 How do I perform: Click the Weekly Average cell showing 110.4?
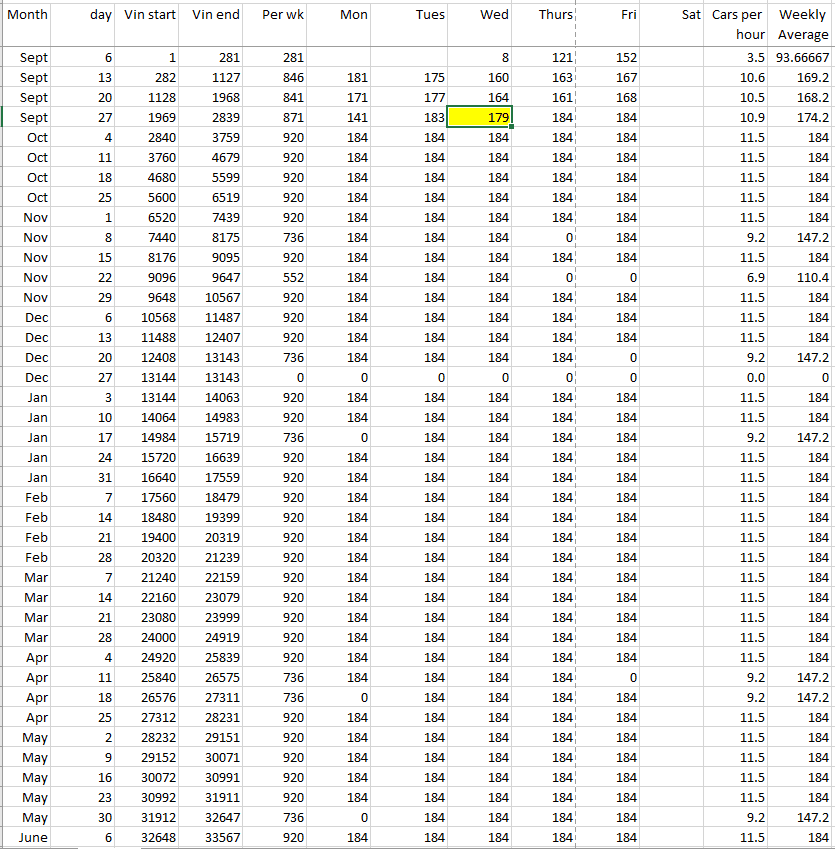coord(802,277)
